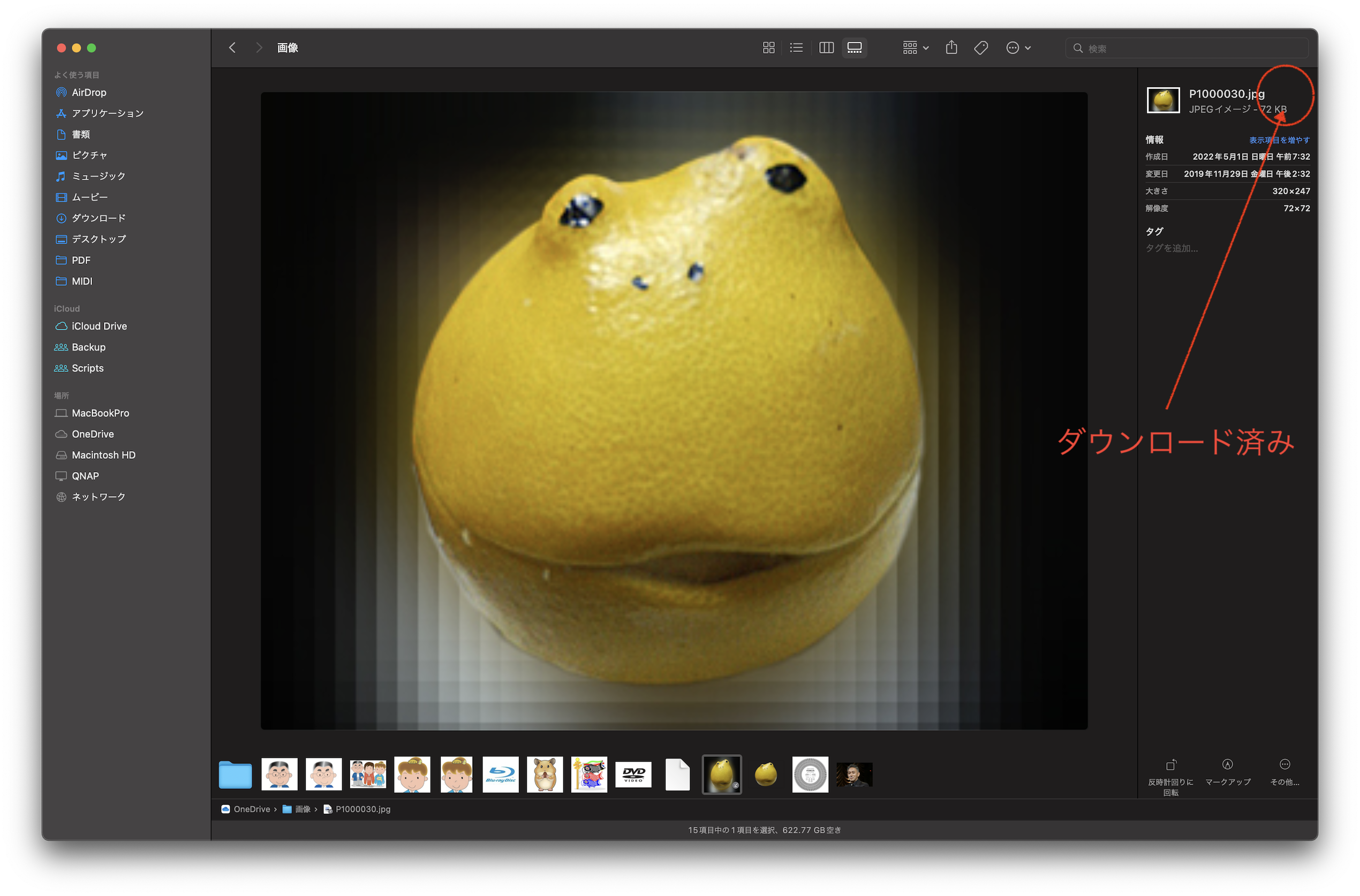Go back with the back arrow

[232, 48]
